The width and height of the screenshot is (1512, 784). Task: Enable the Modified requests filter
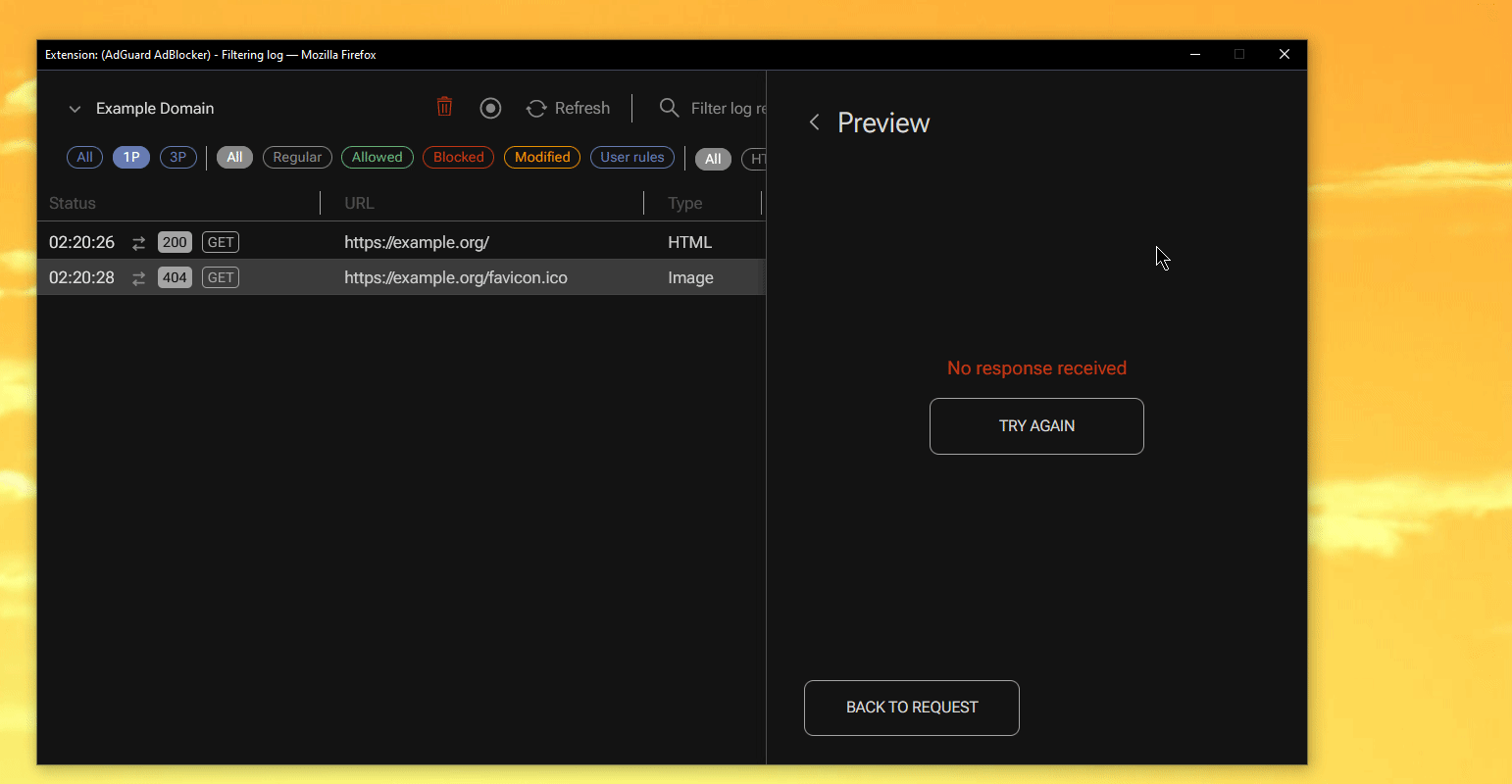pyautogui.click(x=541, y=157)
